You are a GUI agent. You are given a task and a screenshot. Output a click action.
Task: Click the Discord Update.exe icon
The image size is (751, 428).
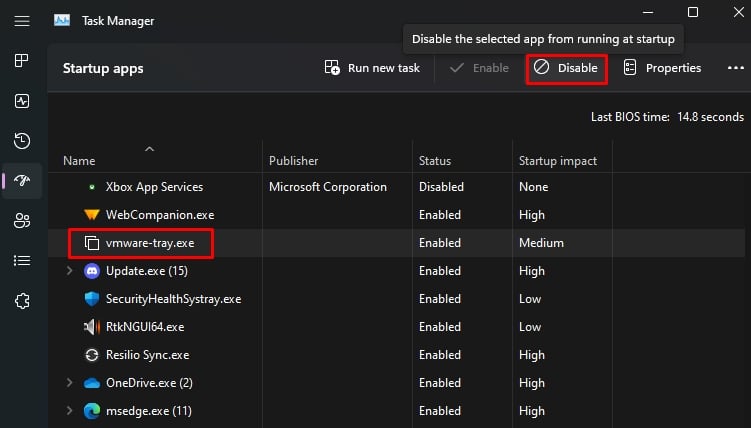[x=92, y=271]
